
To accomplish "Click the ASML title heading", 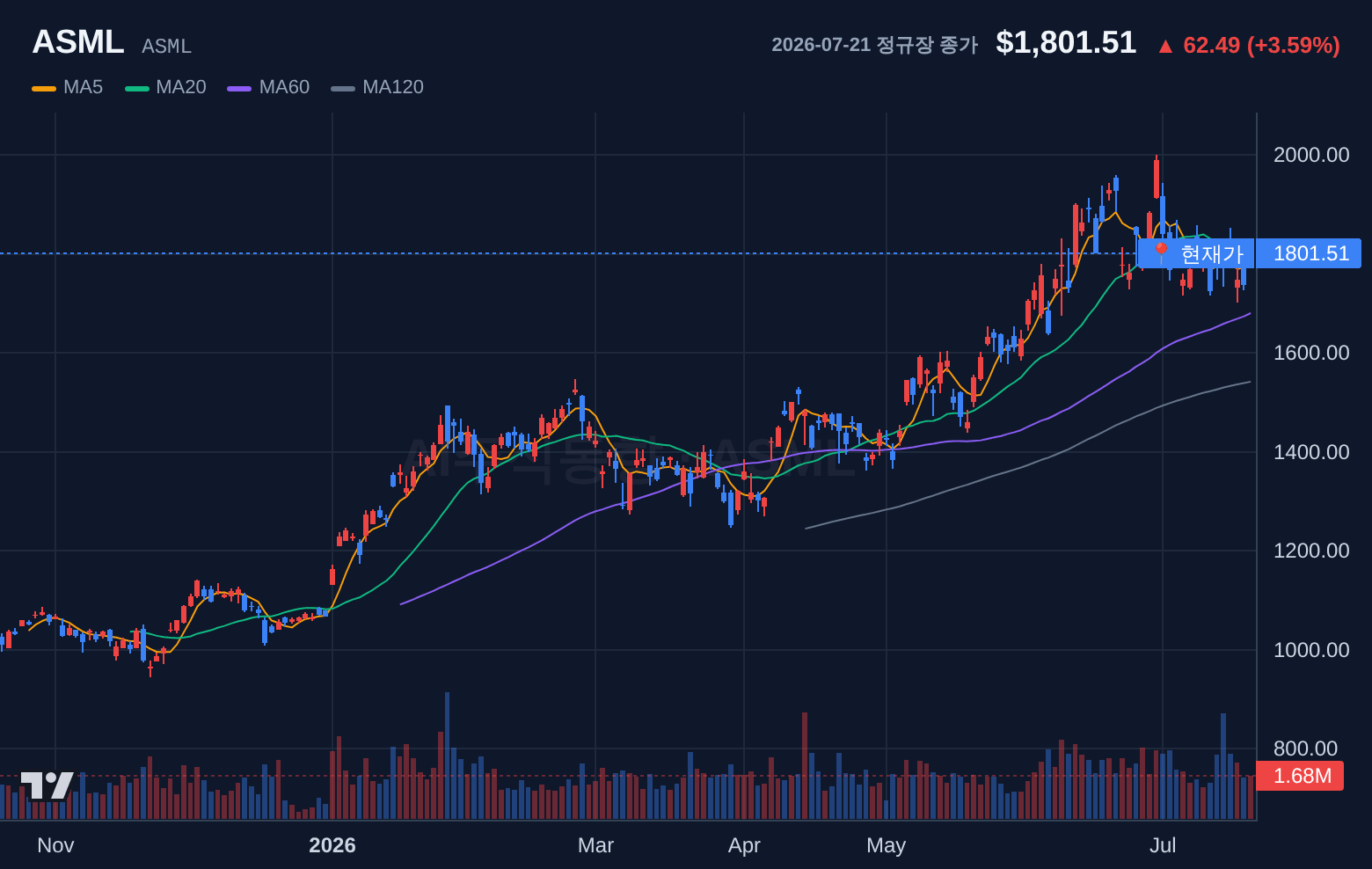I will point(78,42).
